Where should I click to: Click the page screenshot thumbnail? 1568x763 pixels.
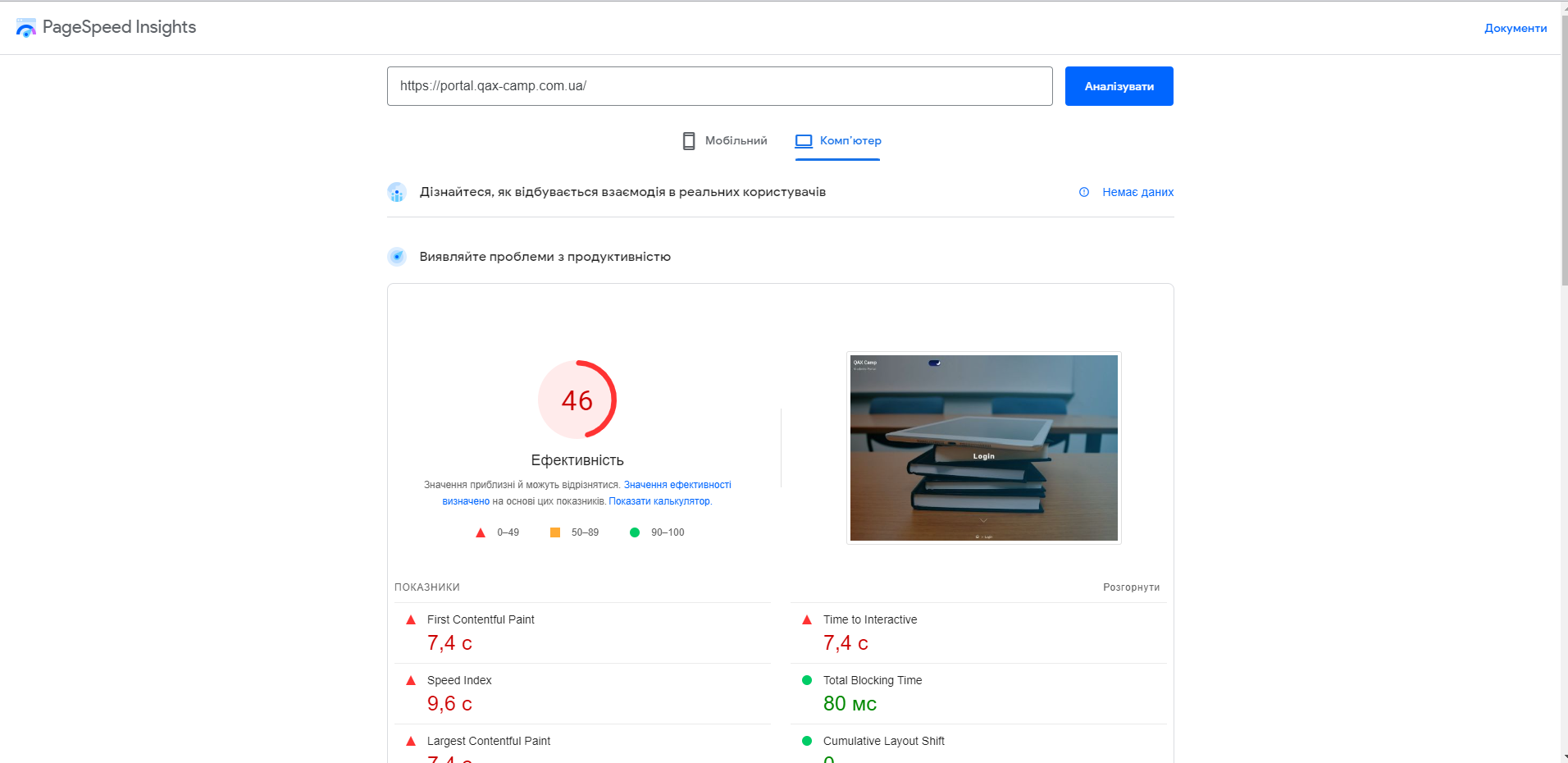[984, 448]
